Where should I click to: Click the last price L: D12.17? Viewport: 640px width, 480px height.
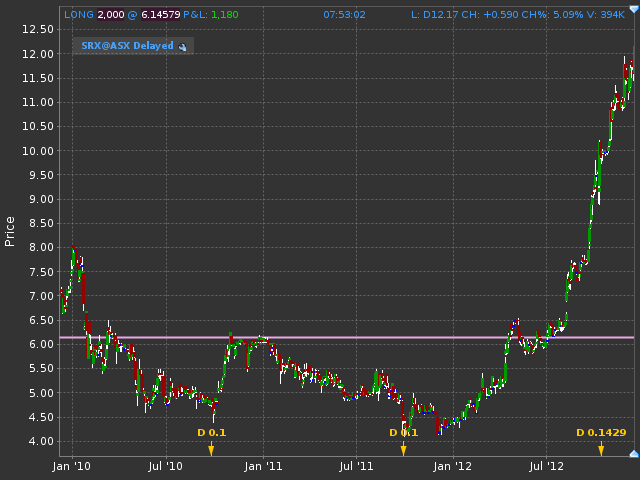435,15
